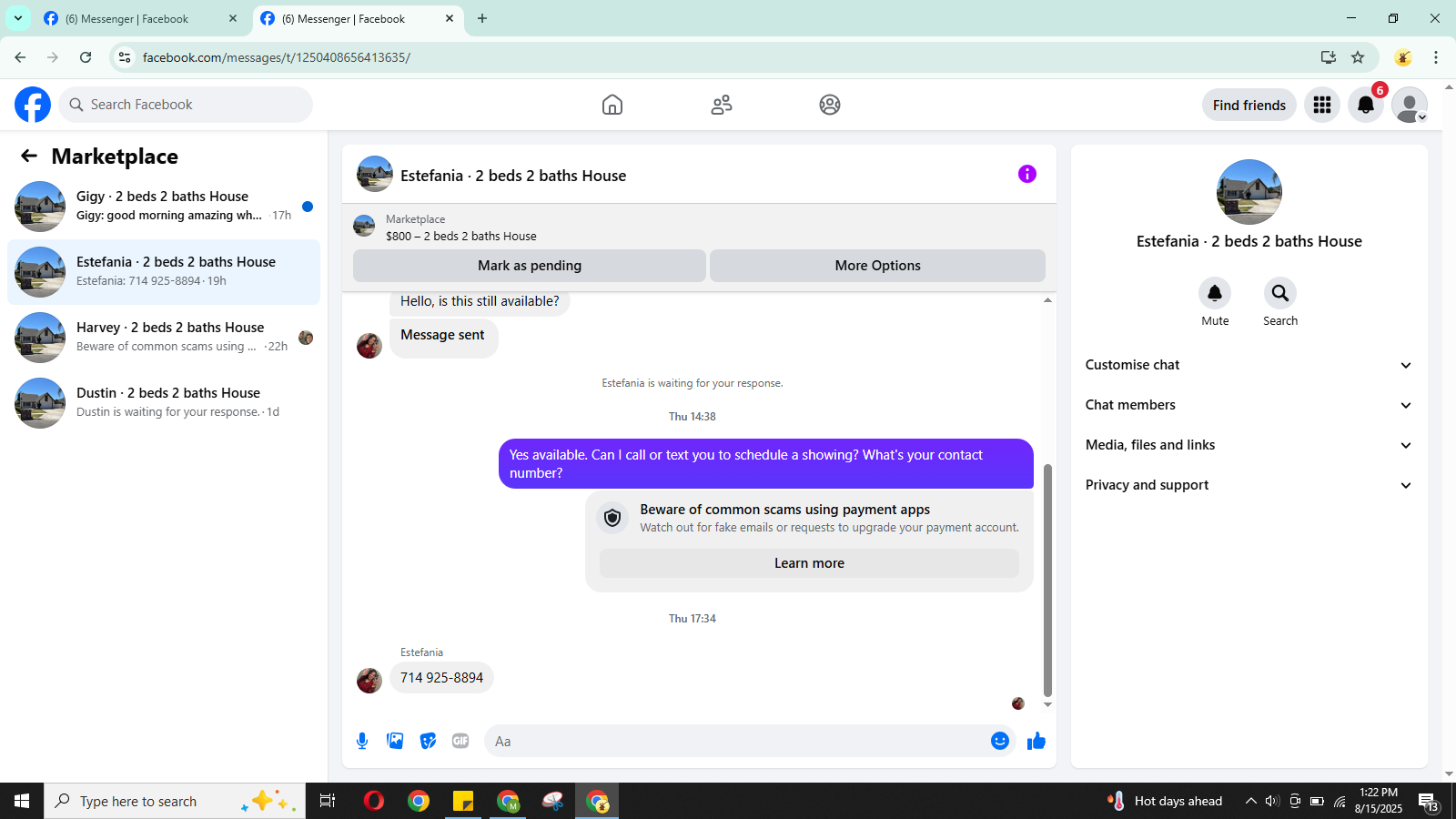
Task: Click the browser address bar URL
Action: coord(277,57)
